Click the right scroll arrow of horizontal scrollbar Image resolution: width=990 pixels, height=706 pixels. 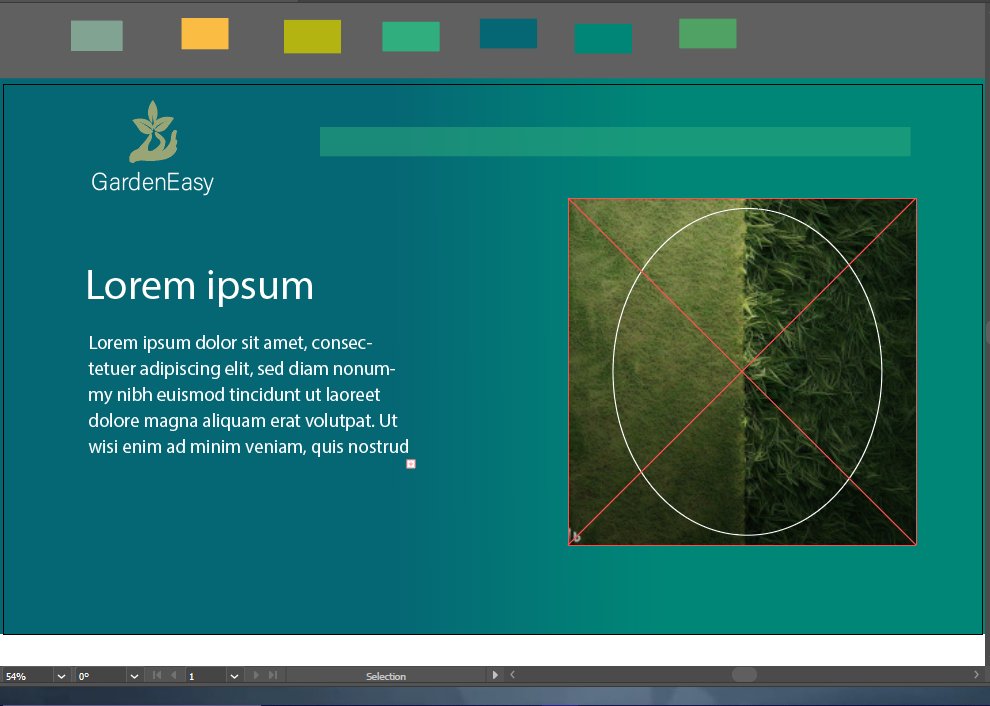click(x=976, y=675)
